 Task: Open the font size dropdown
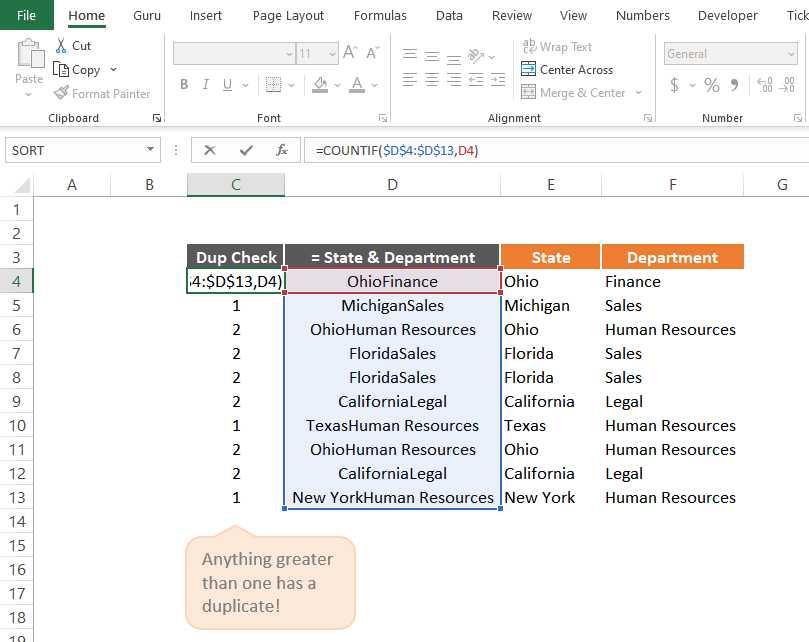coord(332,54)
